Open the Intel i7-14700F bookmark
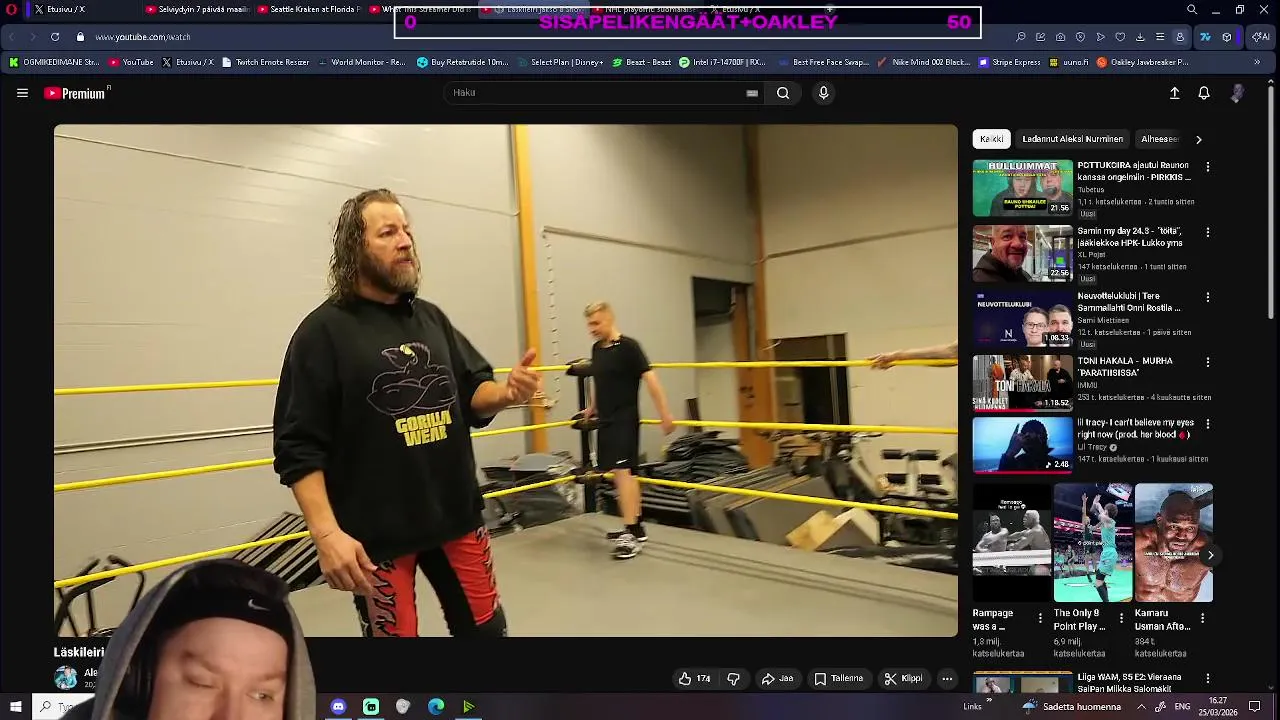Image resolution: width=1280 pixels, height=720 pixels. click(x=722, y=62)
